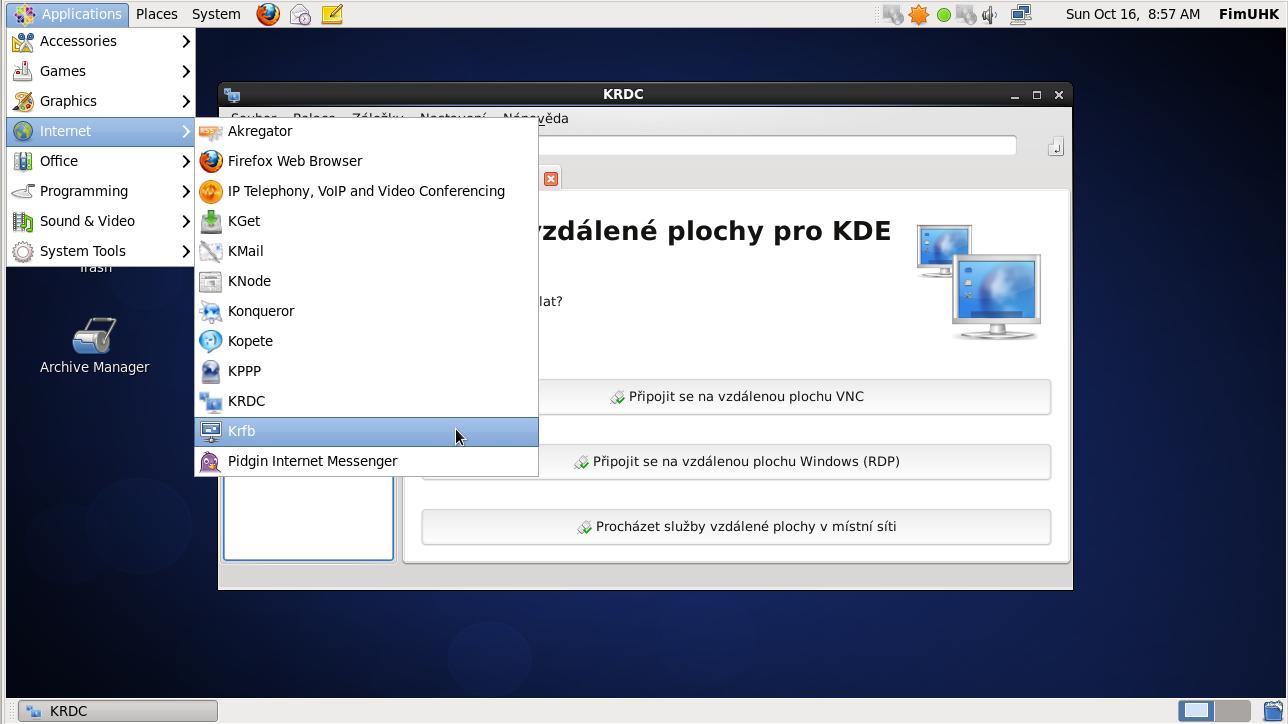
Task: Open the mail client panel launcher
Action: click(300, 14)
